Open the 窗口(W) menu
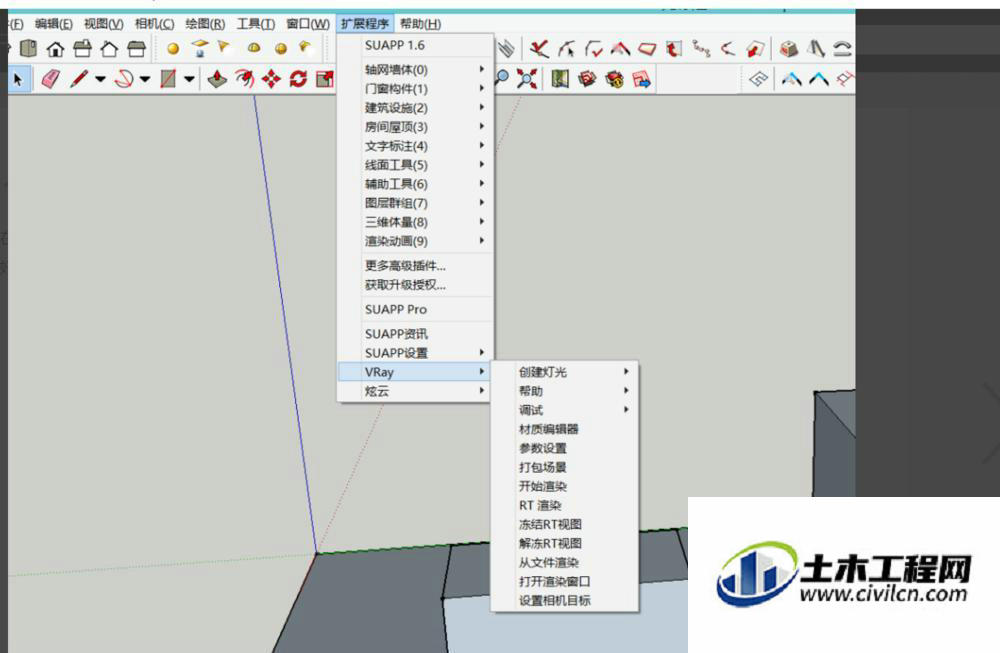1000x653 pixels. 307,24
